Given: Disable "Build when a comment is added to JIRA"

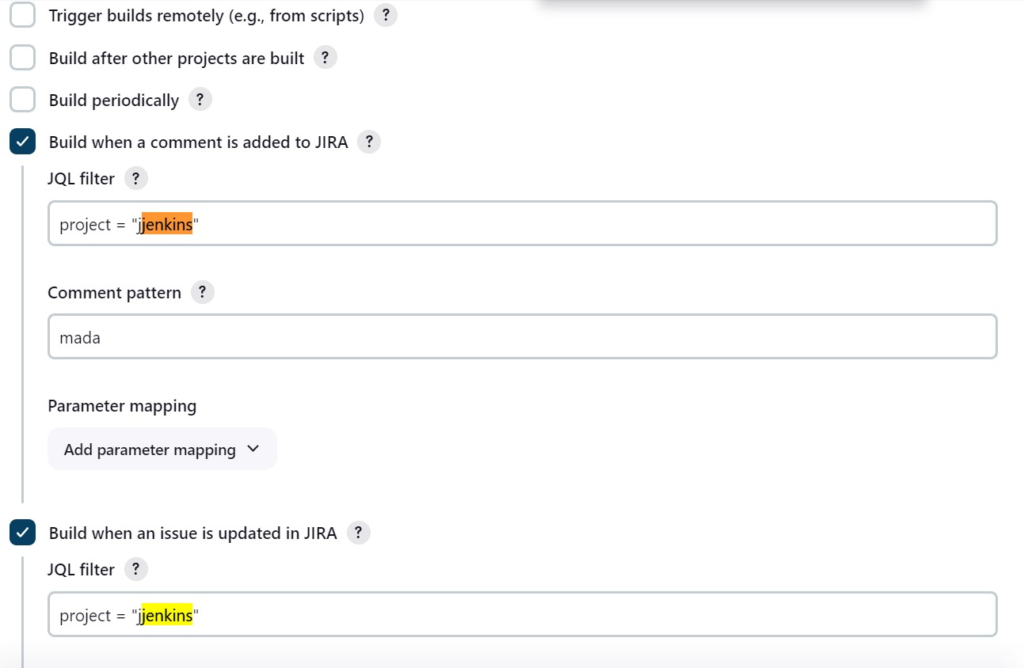Looking at the screenshot, I should [x=21, y=141].
